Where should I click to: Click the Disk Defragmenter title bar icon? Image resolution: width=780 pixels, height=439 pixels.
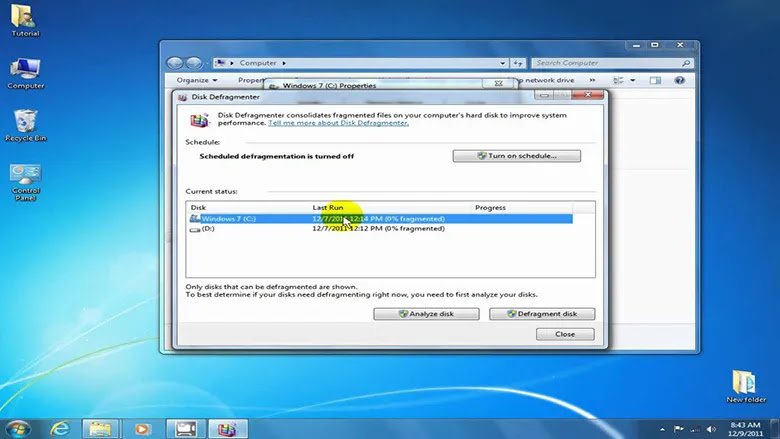183,97
